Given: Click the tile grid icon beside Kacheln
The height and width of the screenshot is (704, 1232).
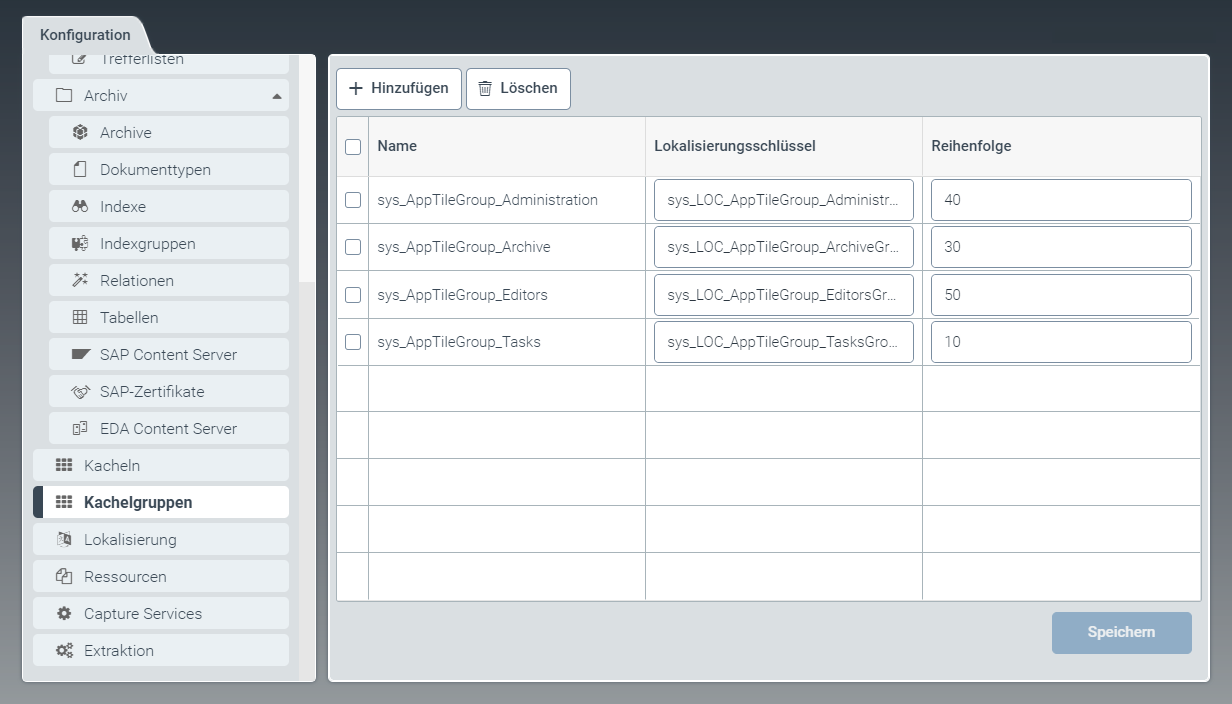Looking at the screenshot, I should 64,466.
